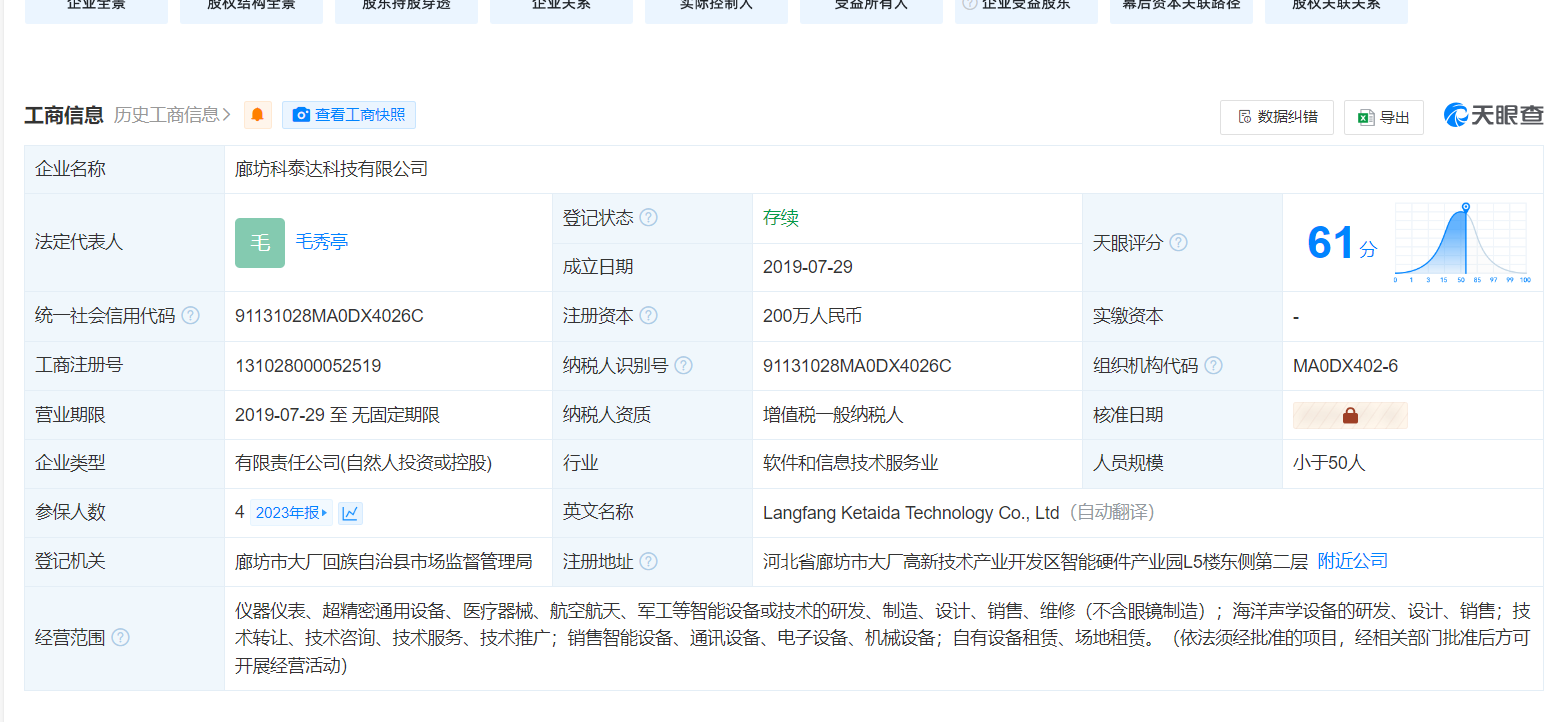Image resolution: width=1560 pixels, height=722 pixels.
Task: Click help icon next to 天眼评分
Action: (1179, 243)
